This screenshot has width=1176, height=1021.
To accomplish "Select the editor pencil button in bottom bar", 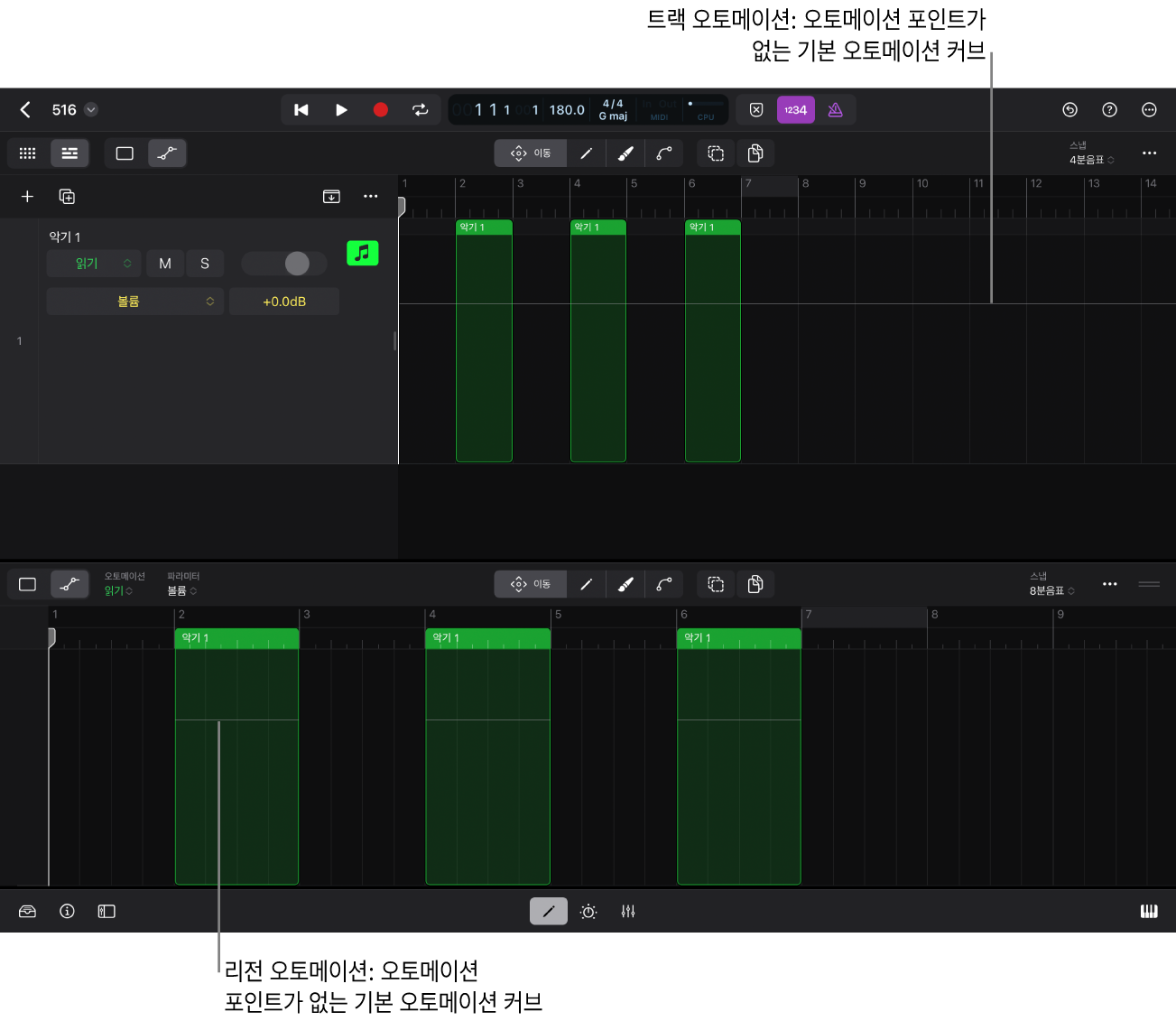I will (549, 911).
